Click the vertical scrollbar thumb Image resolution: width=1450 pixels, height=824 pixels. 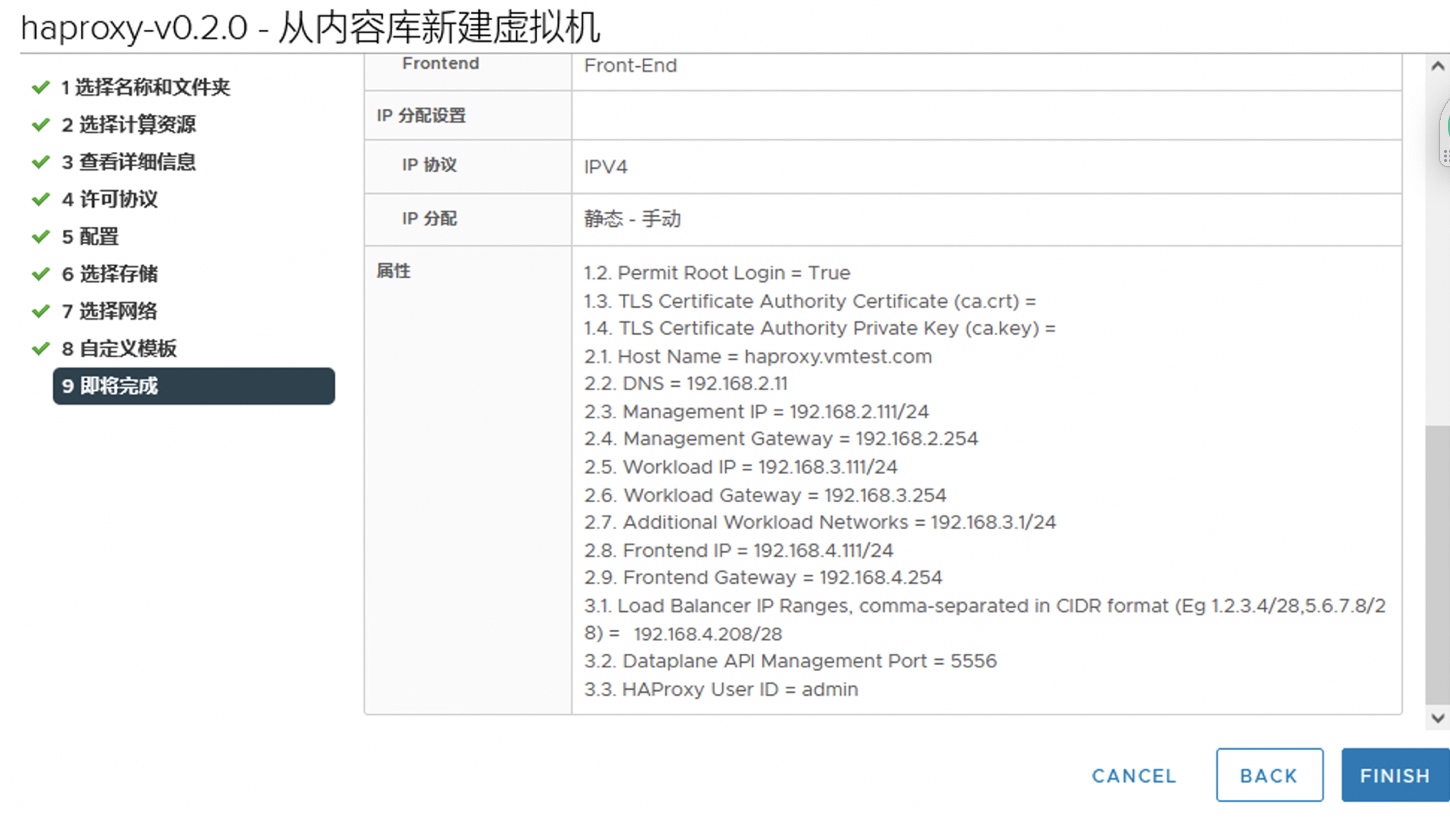click(x=1437, y=565)
